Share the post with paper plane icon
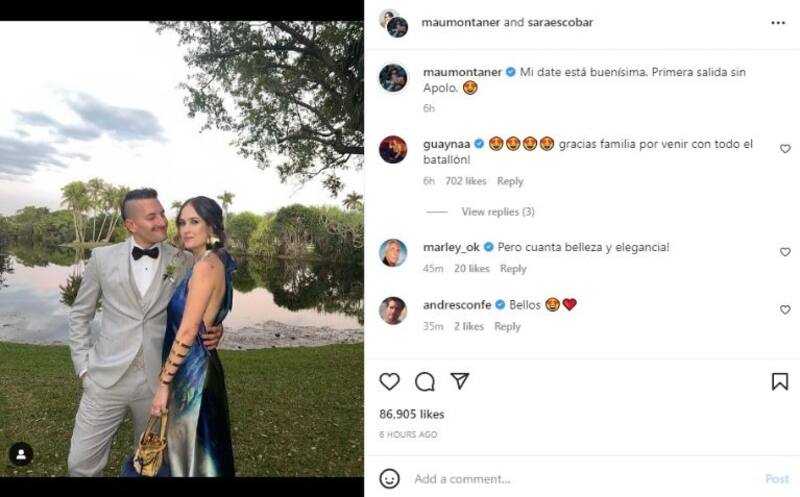The width and height of the screenshot is (800, 497). [x=459, y=381]
